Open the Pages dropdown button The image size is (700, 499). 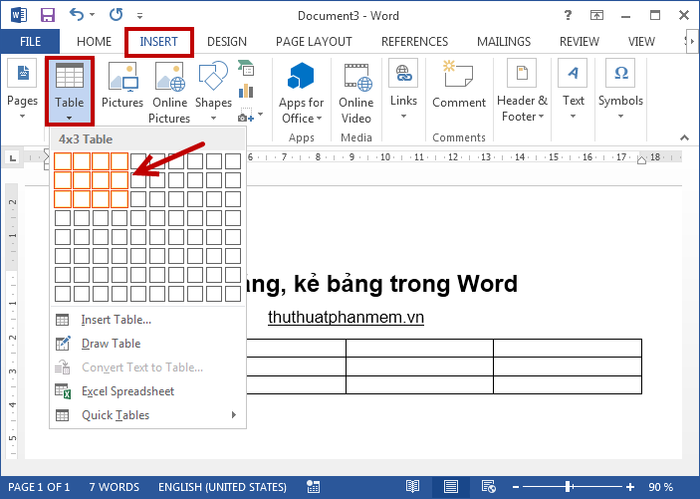[x=22, y=91]
